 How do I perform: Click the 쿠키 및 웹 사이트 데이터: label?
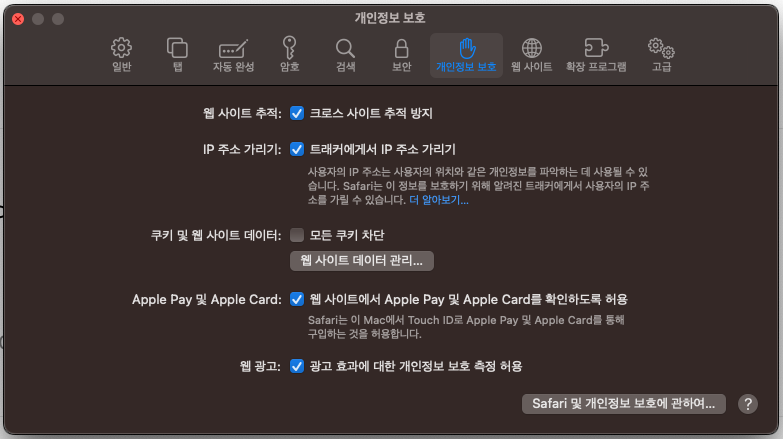click(x=216, y=235)
